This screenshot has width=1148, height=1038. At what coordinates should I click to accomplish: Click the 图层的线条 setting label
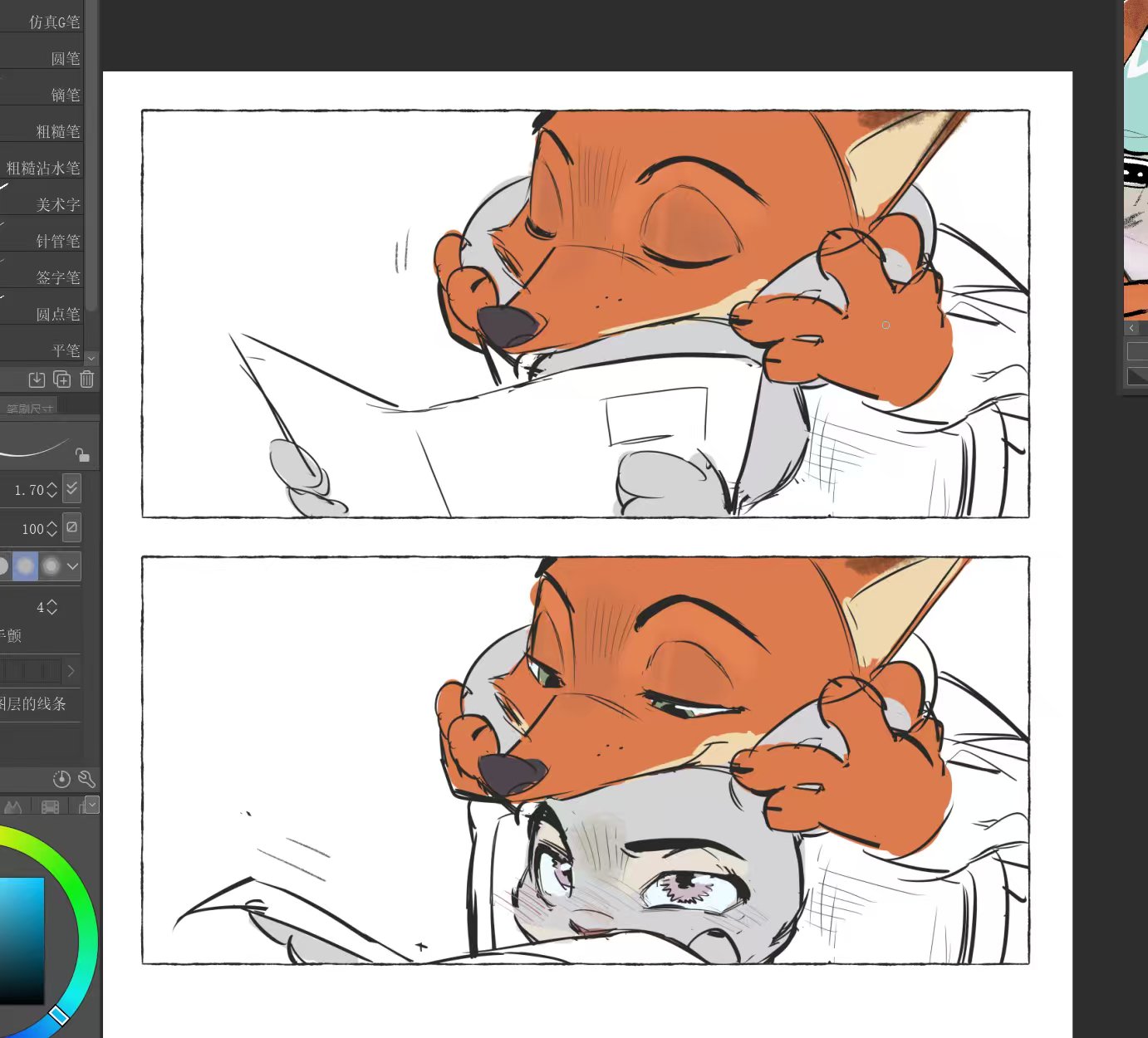(32, 703)
